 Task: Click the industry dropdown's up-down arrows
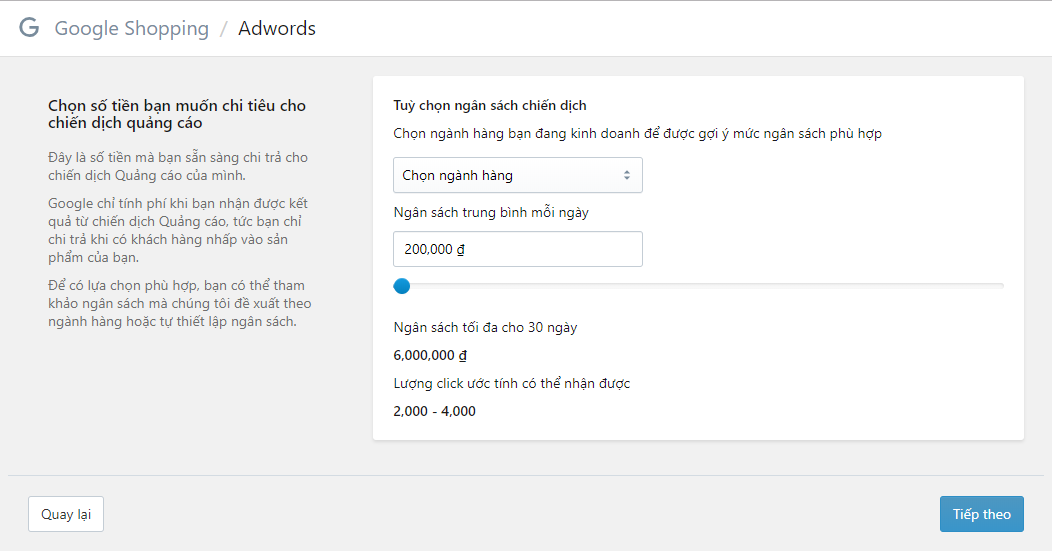tap(627, 175)
